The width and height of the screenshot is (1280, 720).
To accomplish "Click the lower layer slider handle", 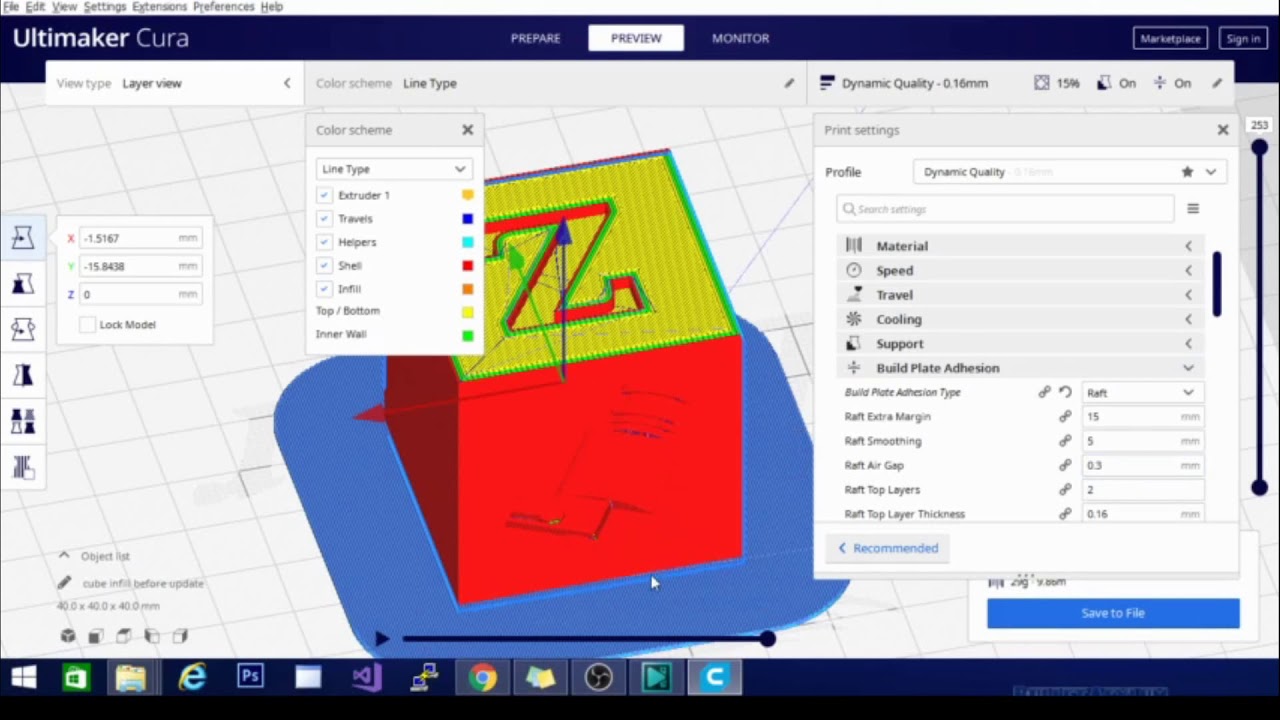I will (1259, 487).
